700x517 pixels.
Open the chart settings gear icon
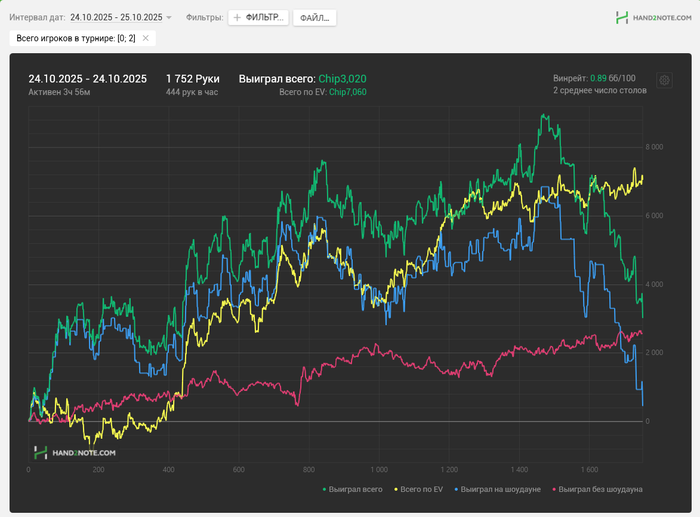pyautogui.click(x=664, y=80)
